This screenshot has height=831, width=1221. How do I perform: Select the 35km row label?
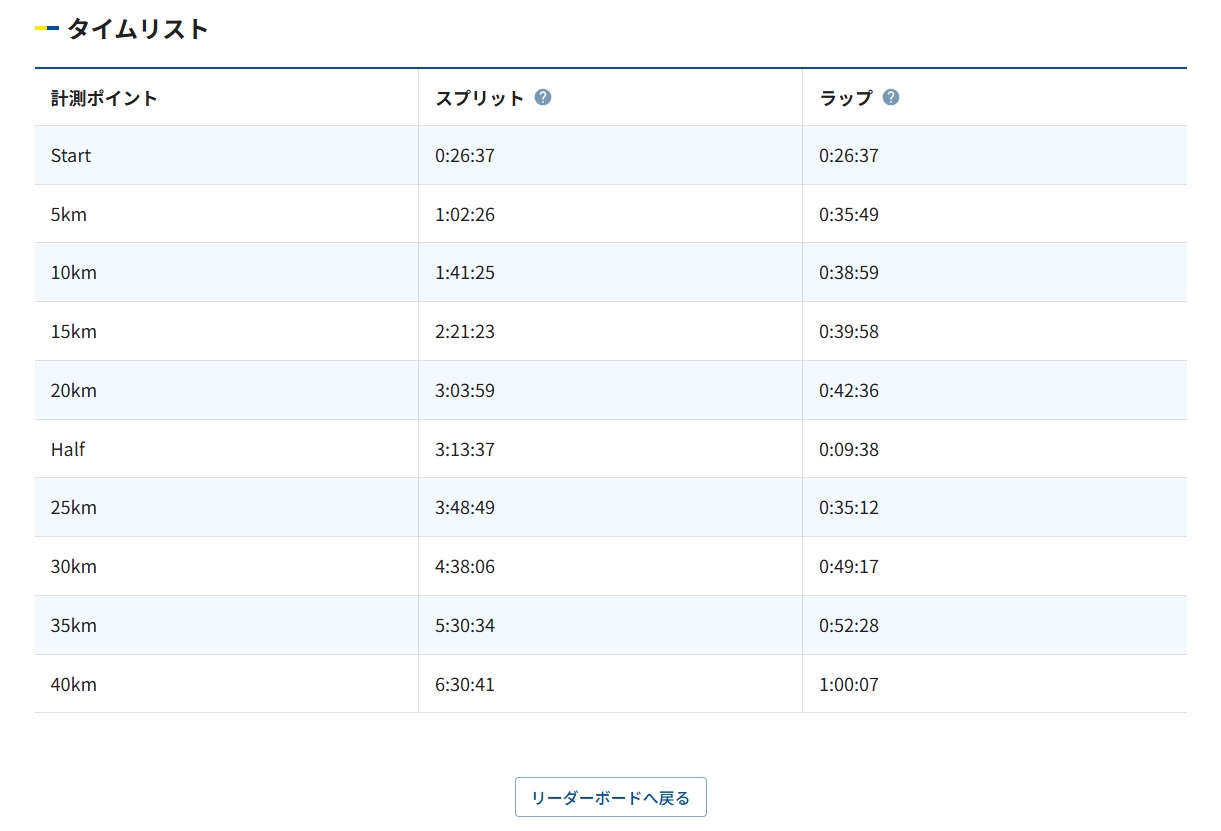[74, 626]
